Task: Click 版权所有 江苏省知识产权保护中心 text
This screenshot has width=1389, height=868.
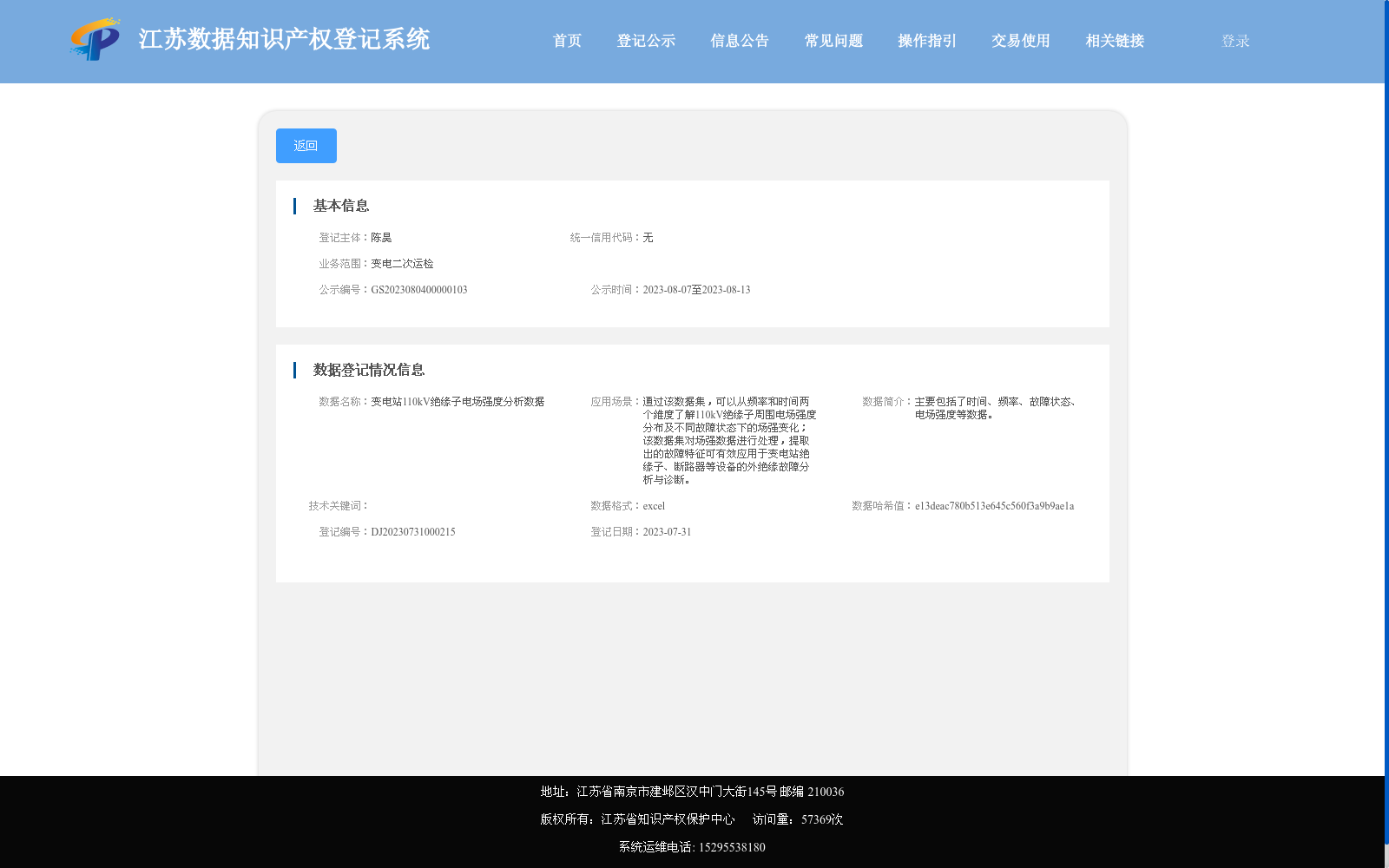Action: 637,819
